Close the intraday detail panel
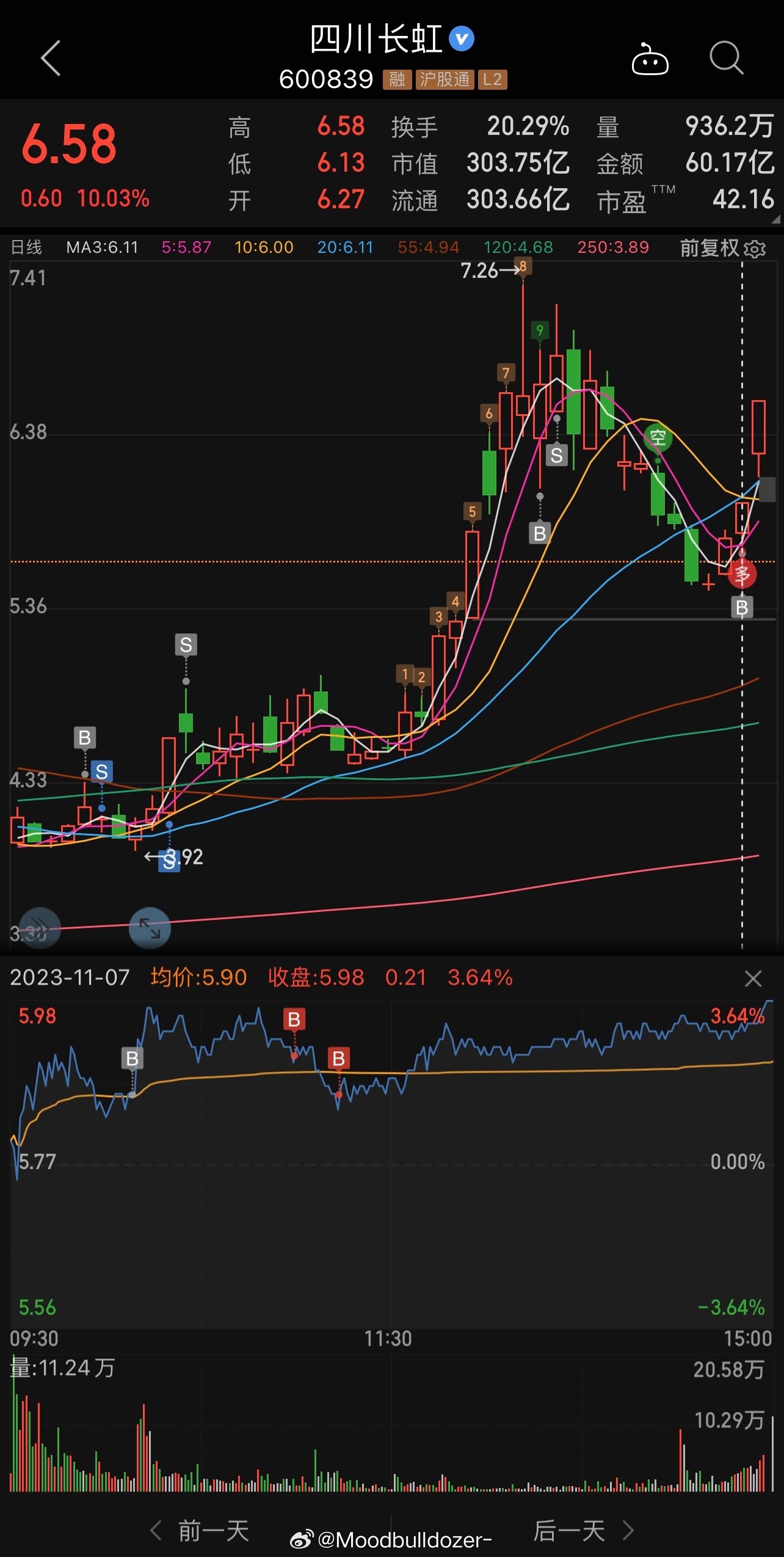 click(753, 979)
